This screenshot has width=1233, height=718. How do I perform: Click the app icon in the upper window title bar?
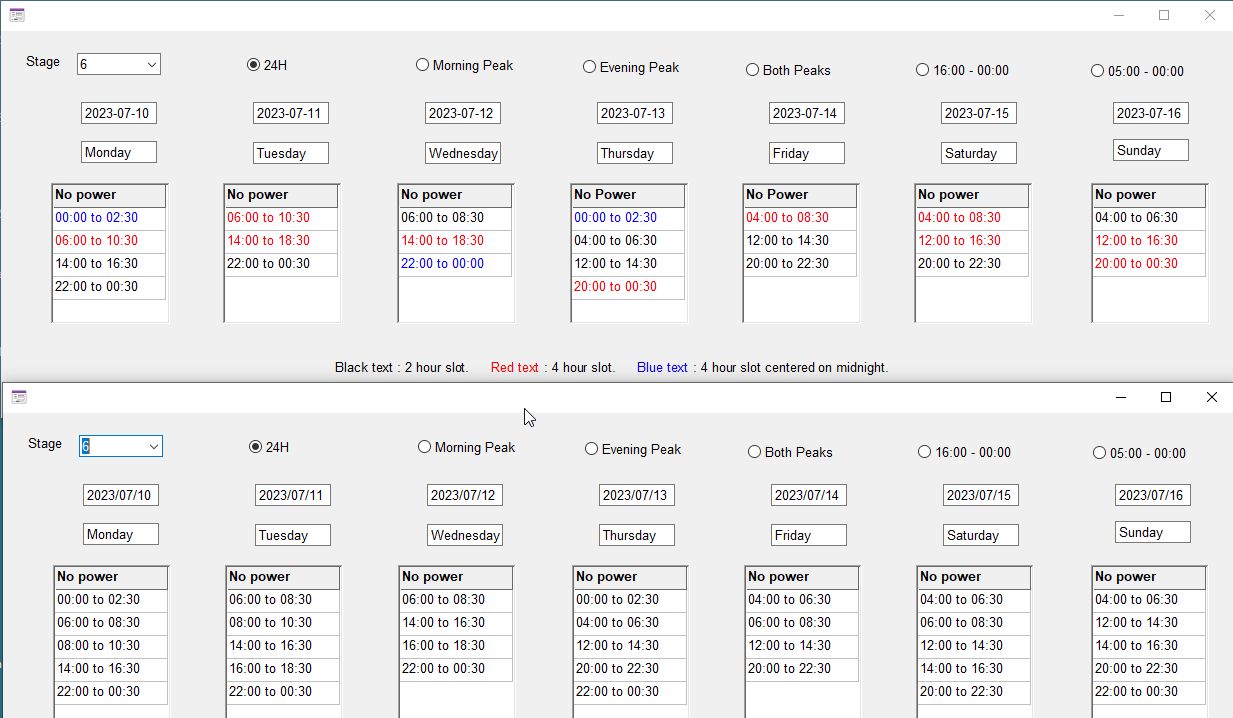[17, 15]
